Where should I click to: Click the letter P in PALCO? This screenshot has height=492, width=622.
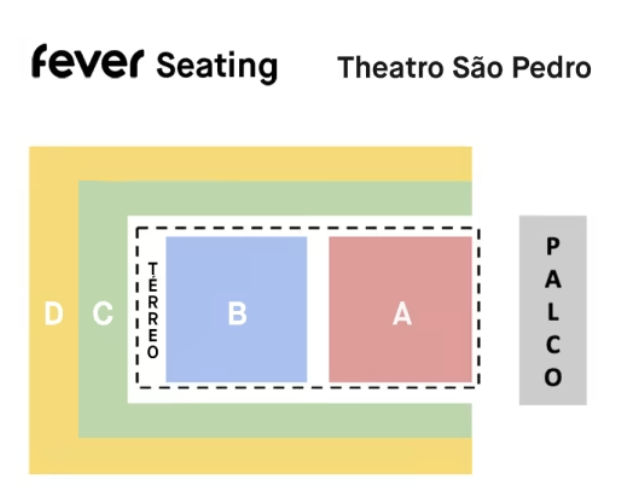553,245
